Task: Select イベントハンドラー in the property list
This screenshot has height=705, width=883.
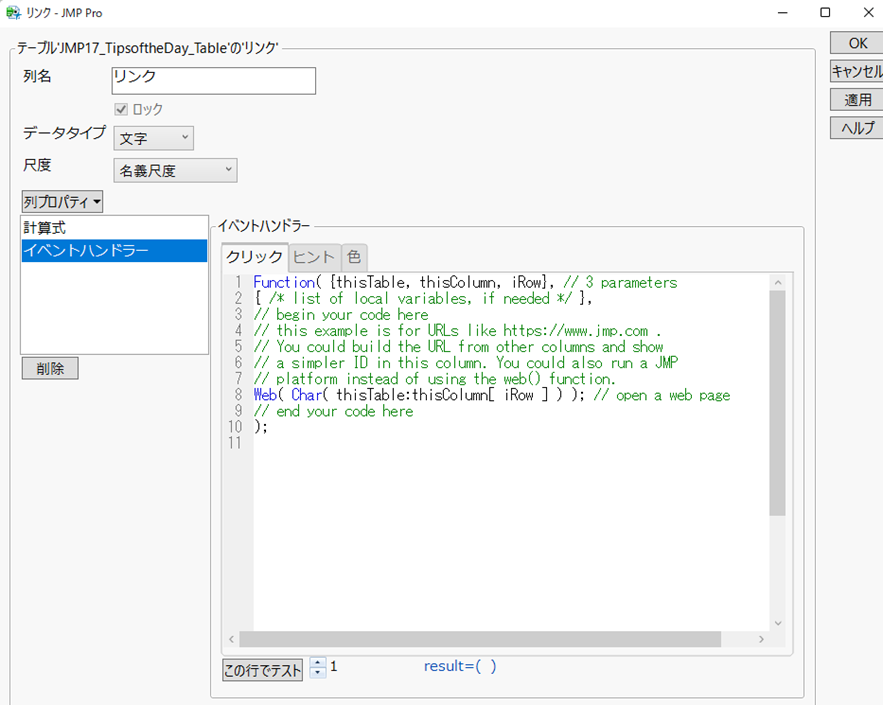Action: [114, 251]
